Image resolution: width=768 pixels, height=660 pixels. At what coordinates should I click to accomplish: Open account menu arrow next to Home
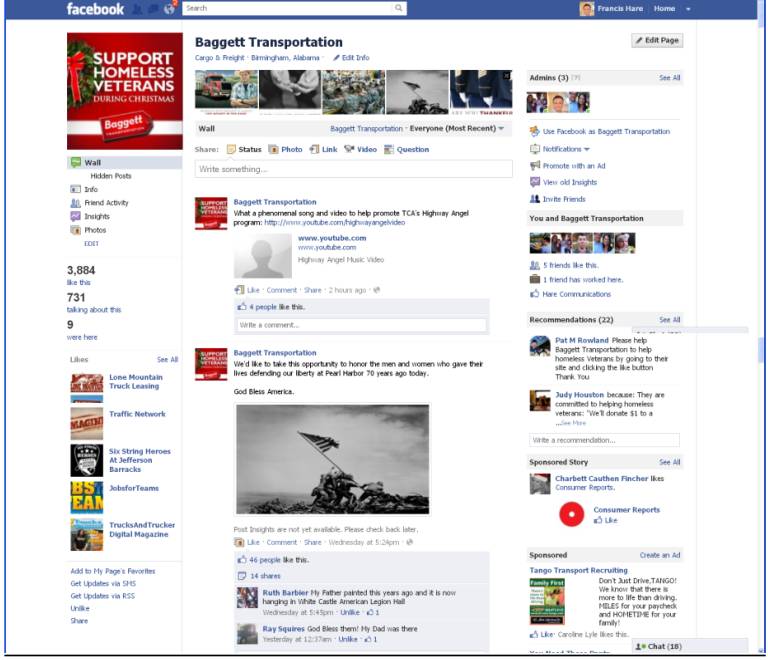click(x=688, y=9)
